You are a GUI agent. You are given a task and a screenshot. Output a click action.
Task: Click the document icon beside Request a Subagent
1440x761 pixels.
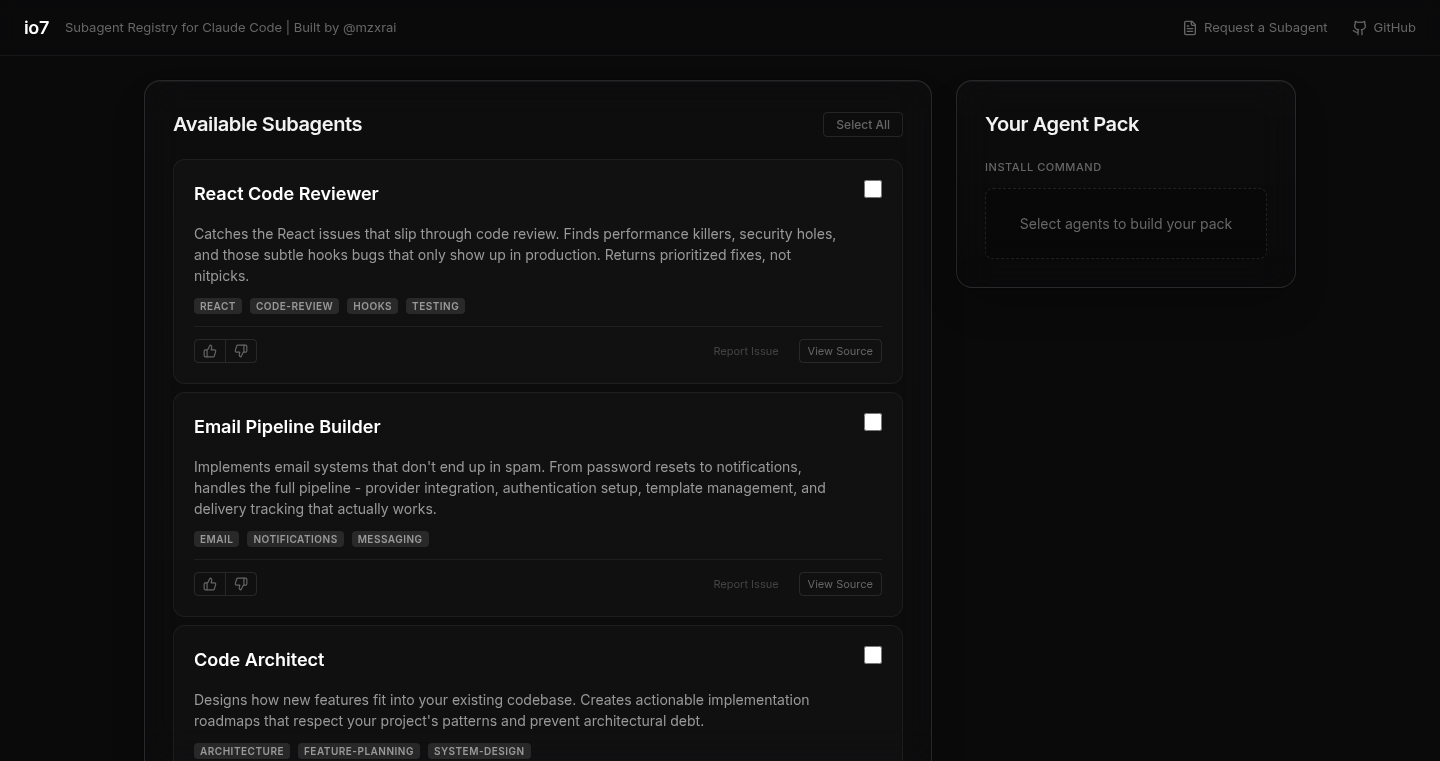coord(1190,28)
